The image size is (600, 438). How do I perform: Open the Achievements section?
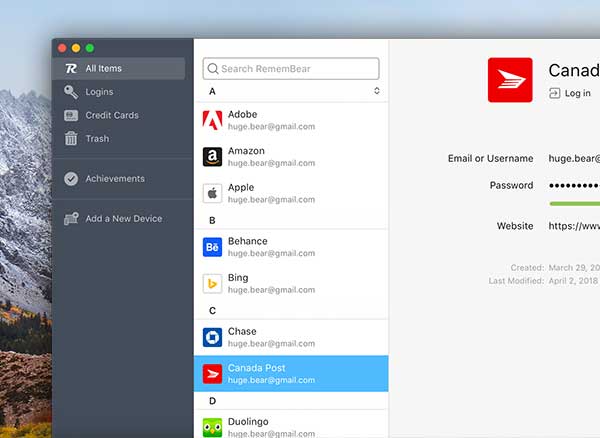115,179
